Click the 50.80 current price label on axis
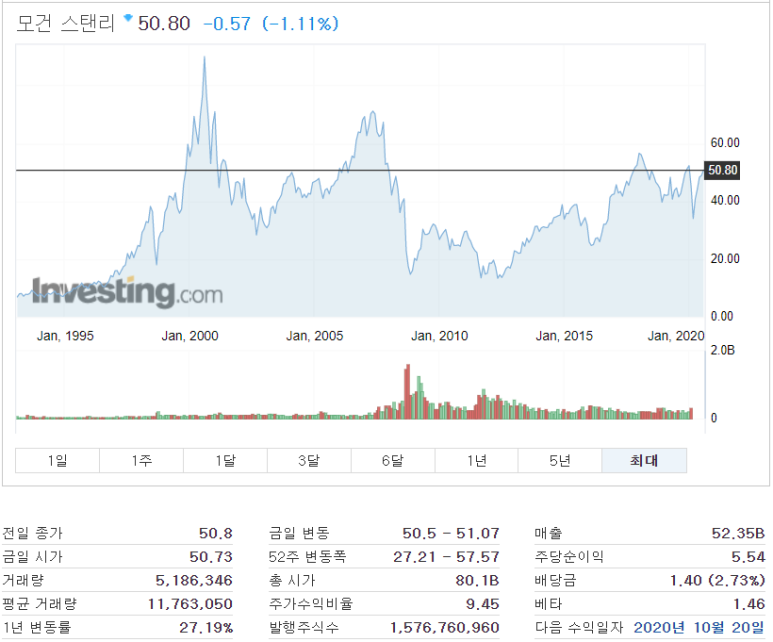This screenshot has width=773, height=642. pyautogui.click(x=723, y=170)
